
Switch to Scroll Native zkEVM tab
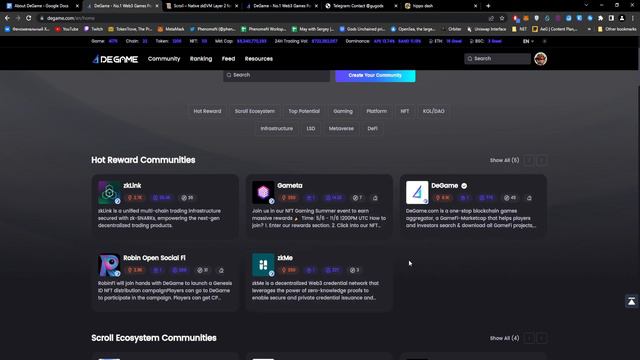[x=202, y=6]
